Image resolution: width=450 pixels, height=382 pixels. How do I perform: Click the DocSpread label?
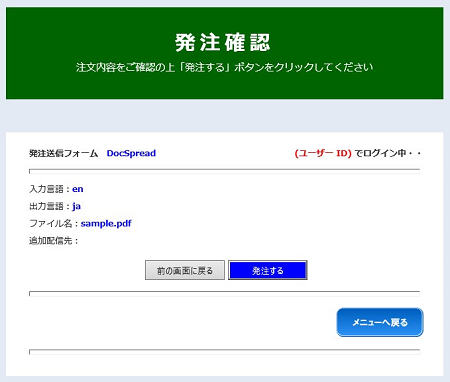point(131,153)
